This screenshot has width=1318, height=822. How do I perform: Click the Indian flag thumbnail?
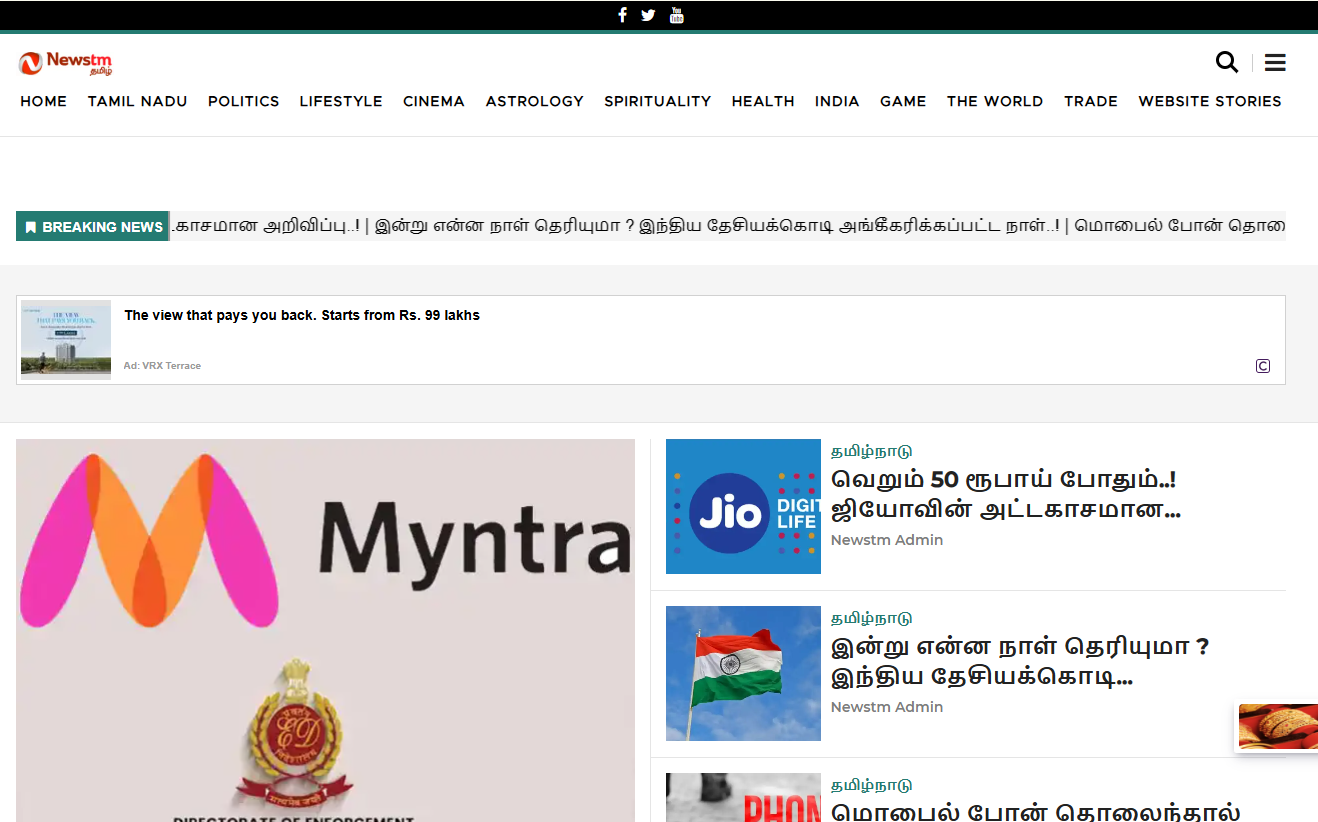tap(743, 674)
